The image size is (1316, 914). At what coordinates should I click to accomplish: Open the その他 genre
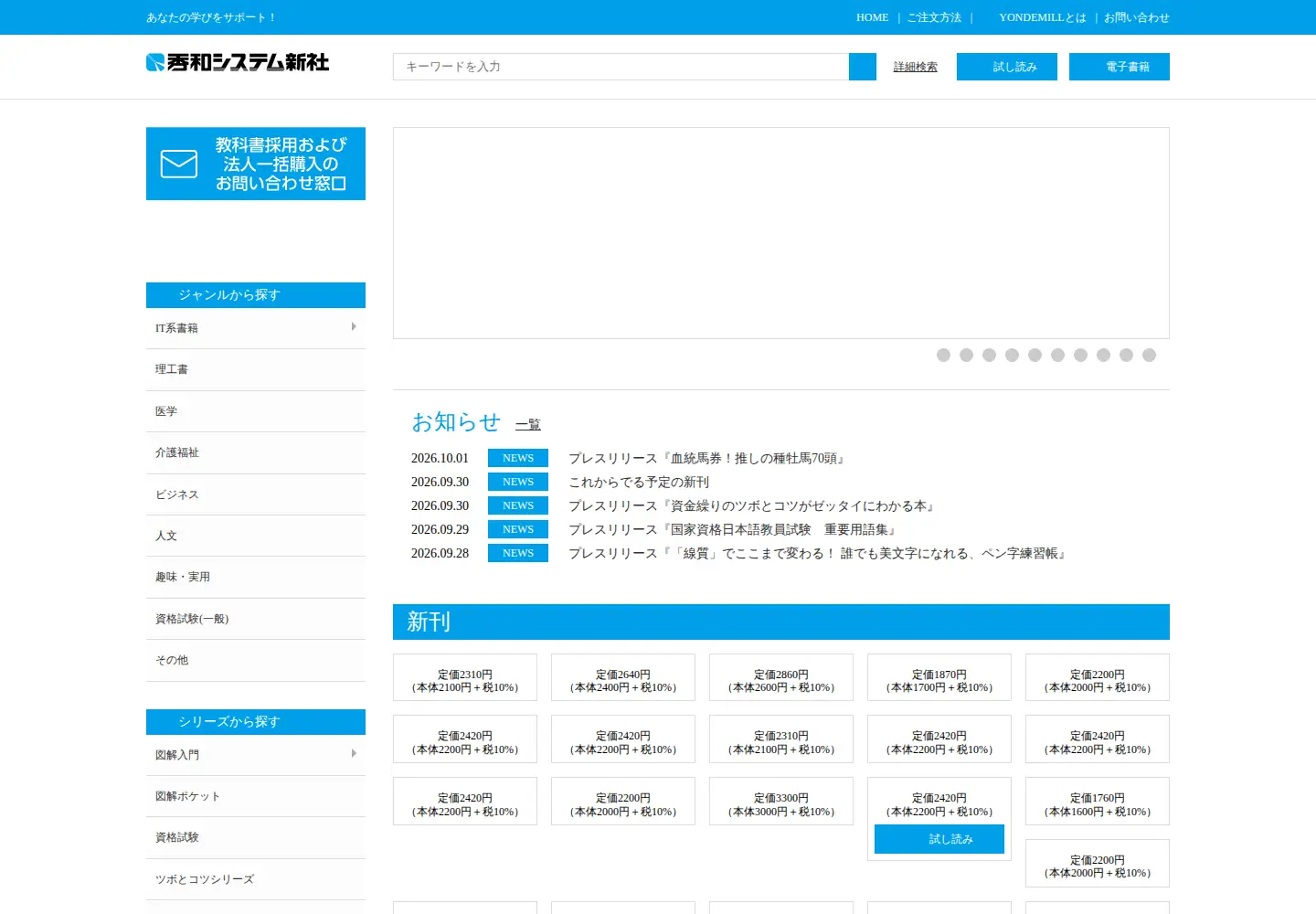256,661
